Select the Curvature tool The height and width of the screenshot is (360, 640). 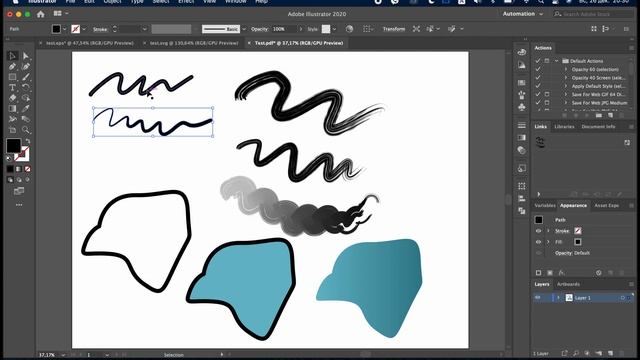click(26, 67)
